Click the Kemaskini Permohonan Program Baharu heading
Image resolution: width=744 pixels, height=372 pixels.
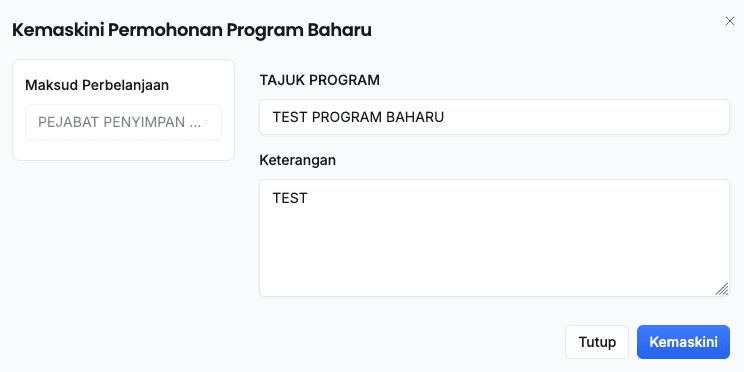point(192,30)
